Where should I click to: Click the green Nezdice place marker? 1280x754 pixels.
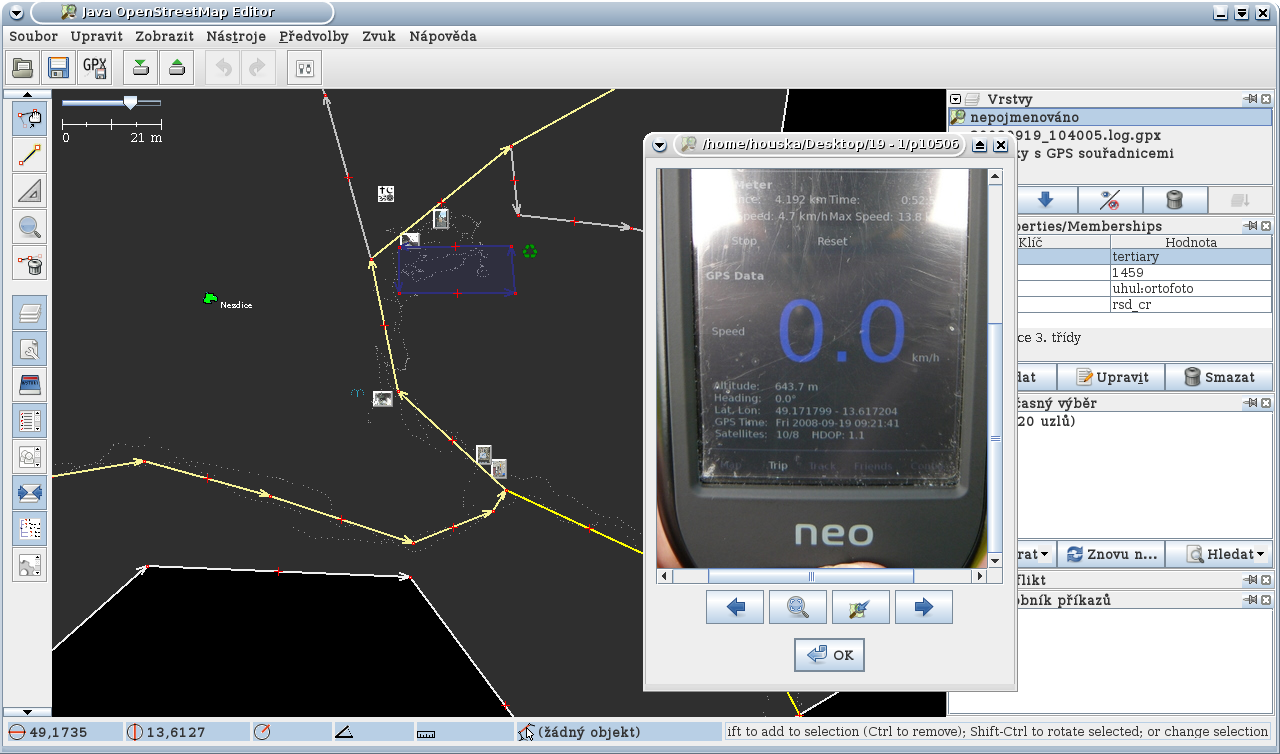209,298
